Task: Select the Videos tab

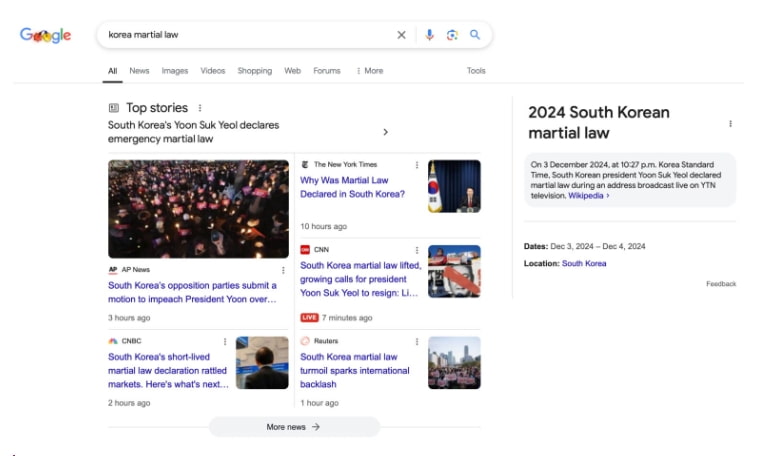Action: (x=213, y=71)
